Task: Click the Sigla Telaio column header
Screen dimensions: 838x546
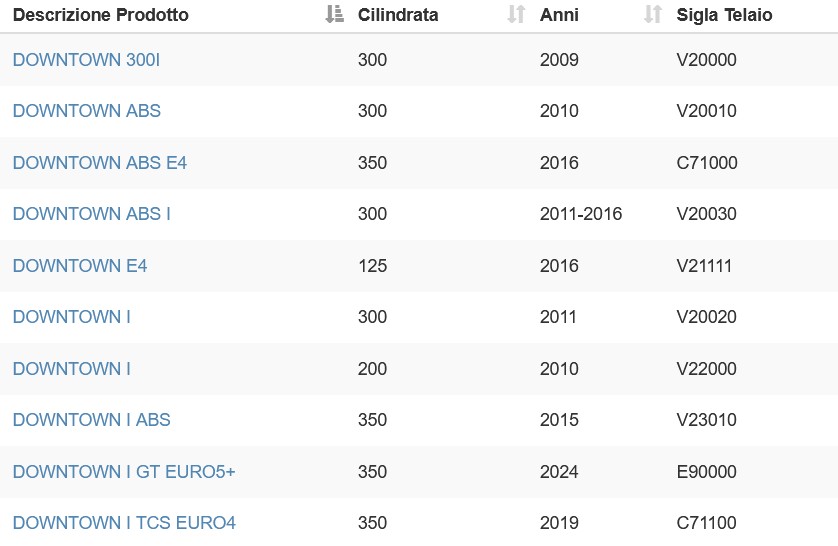Action: pos(724,14)
